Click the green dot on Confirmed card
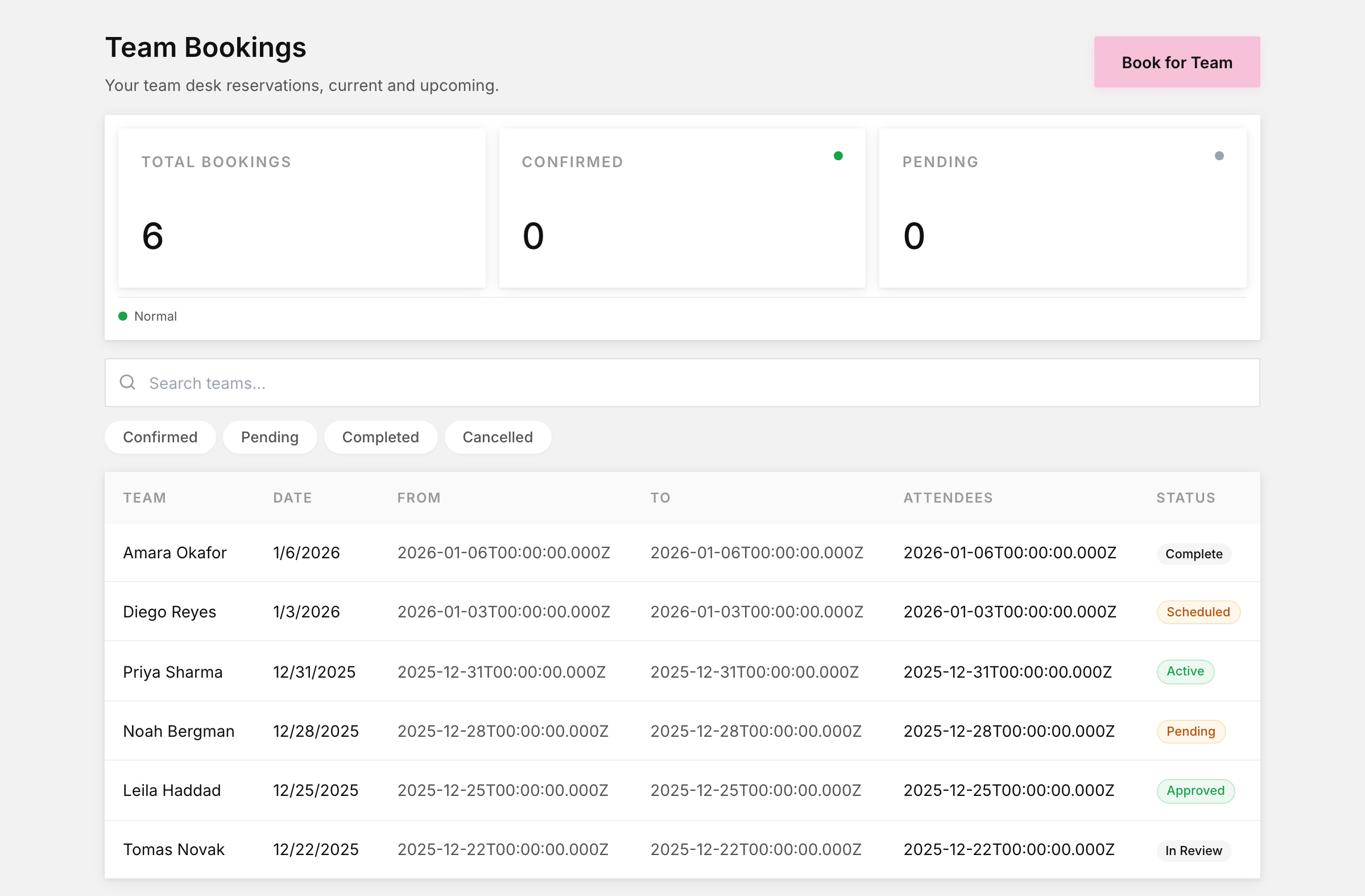Image resolution: width=1365 pixels, height=896 pixels. click(x=838, y=156)
